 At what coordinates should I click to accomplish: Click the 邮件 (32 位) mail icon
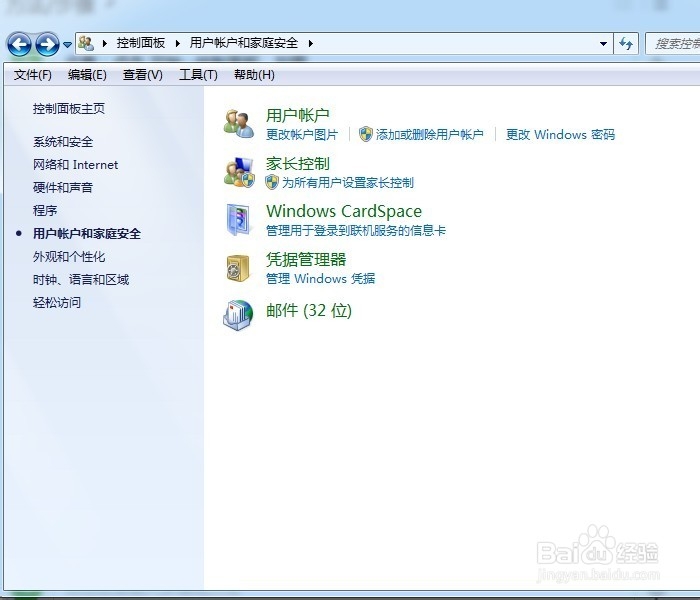[238, 315]
